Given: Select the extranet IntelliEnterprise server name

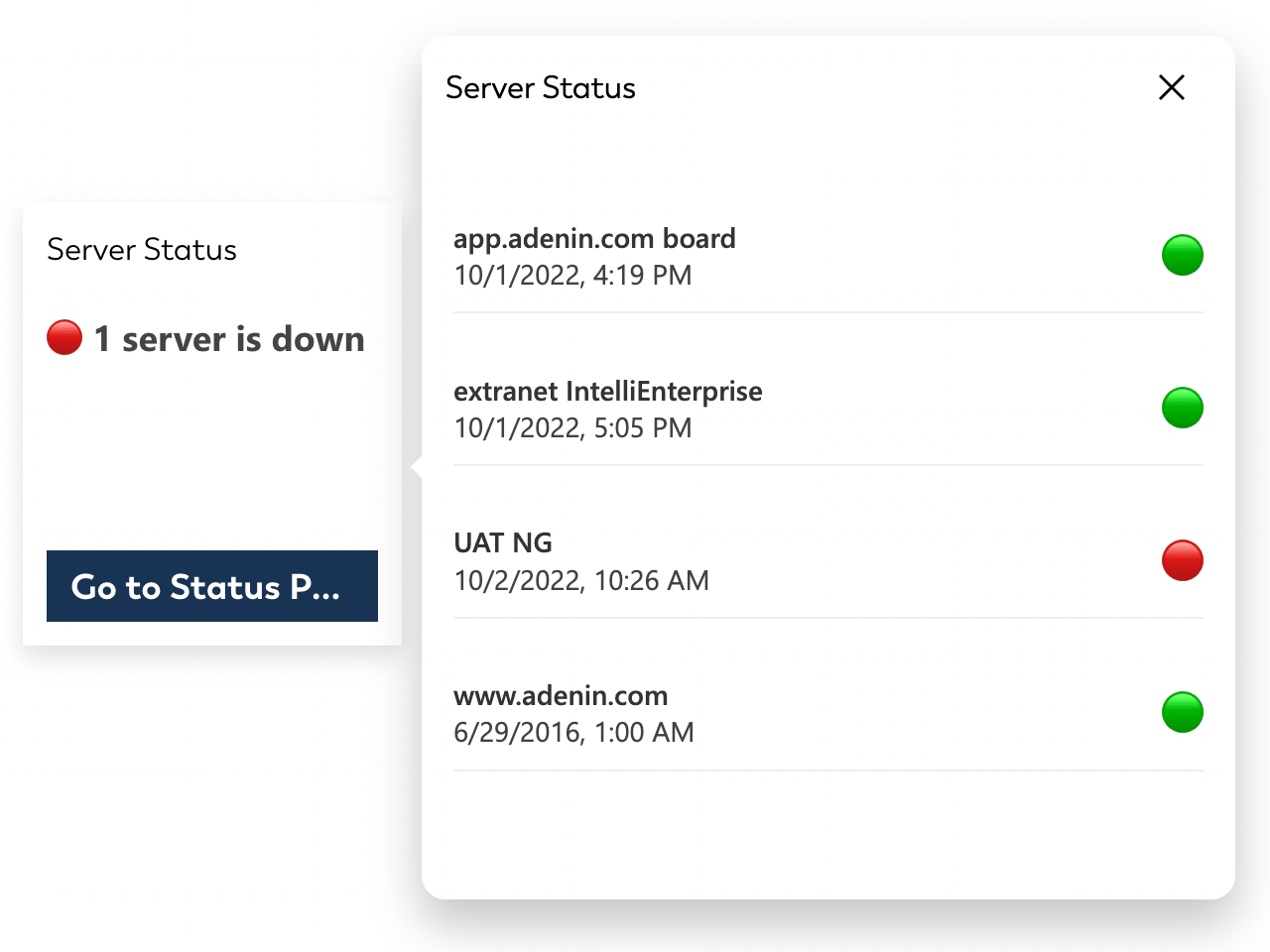Looking at the screenshot, I should 608,392.
